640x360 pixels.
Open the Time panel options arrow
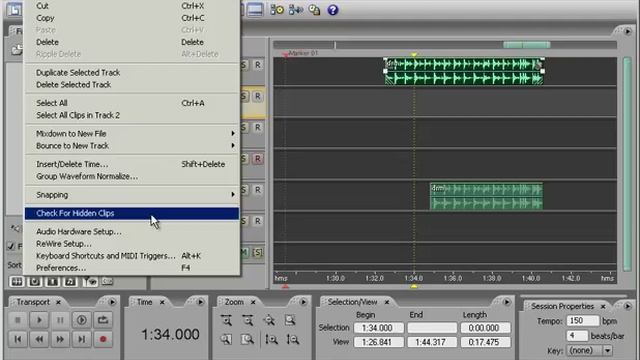point(200,302)
